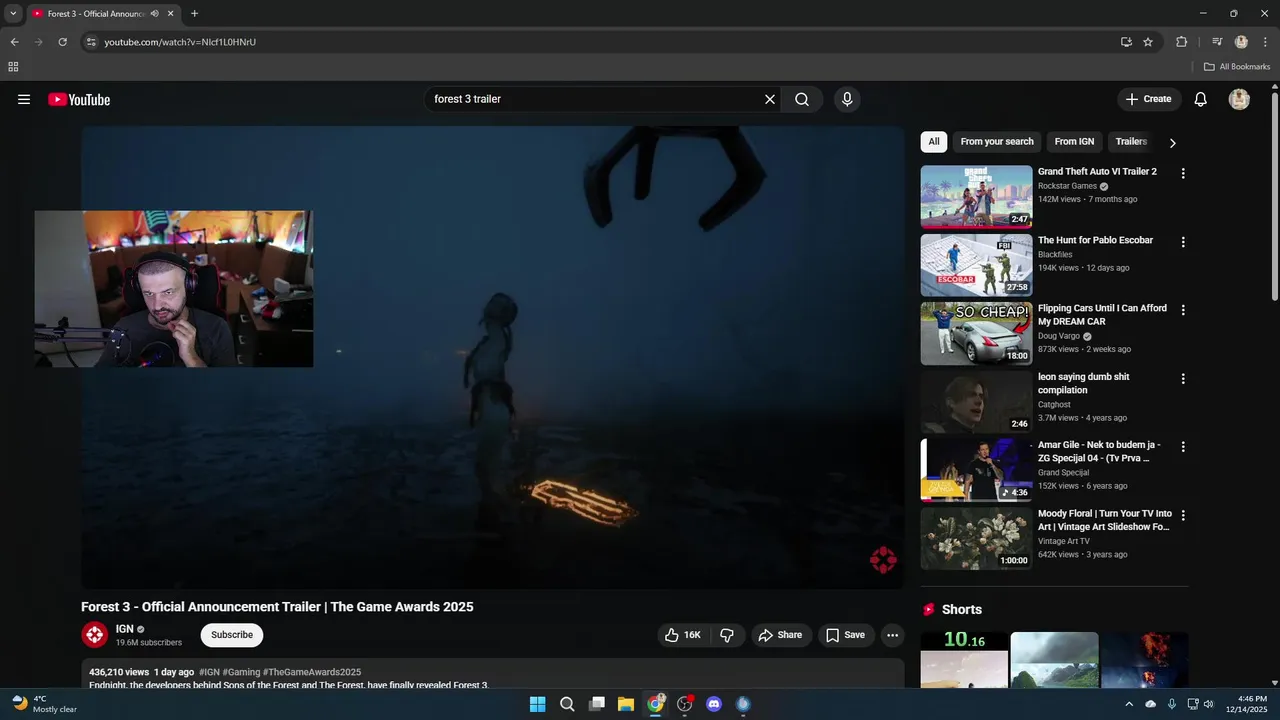
Task: Click the IGN watermark in the video
Action: (883, 560)
